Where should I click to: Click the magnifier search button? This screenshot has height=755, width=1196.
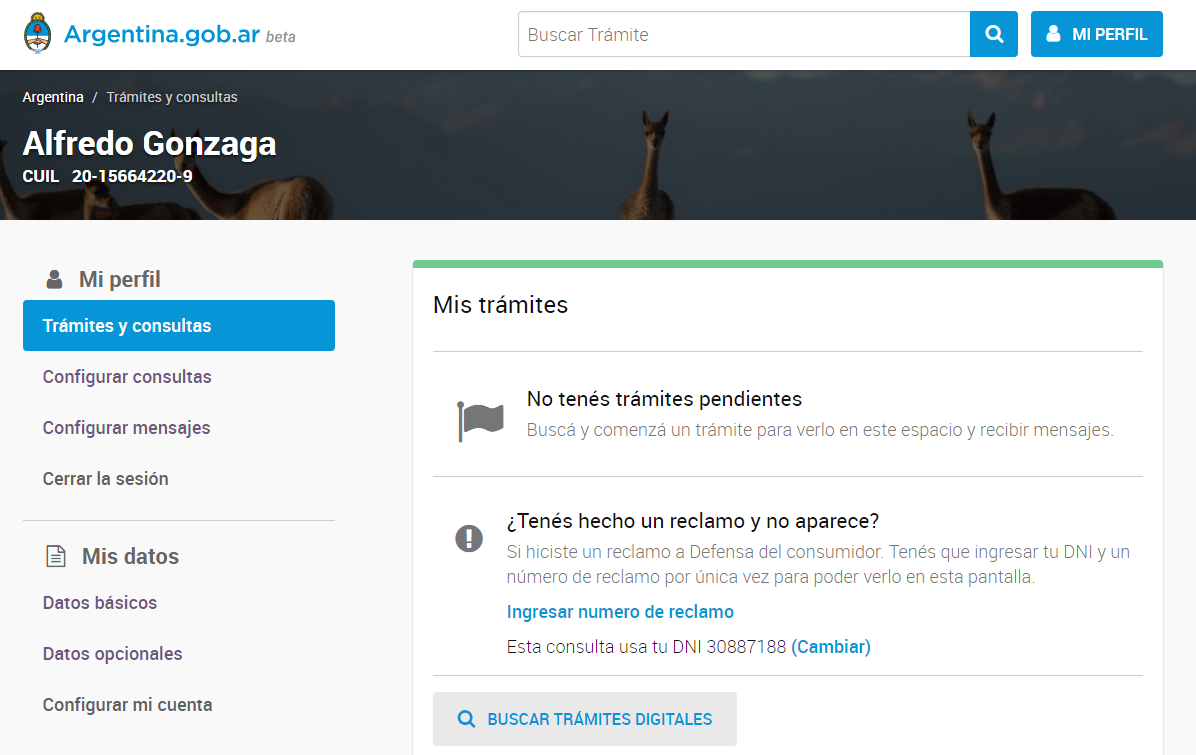point(993,34)
